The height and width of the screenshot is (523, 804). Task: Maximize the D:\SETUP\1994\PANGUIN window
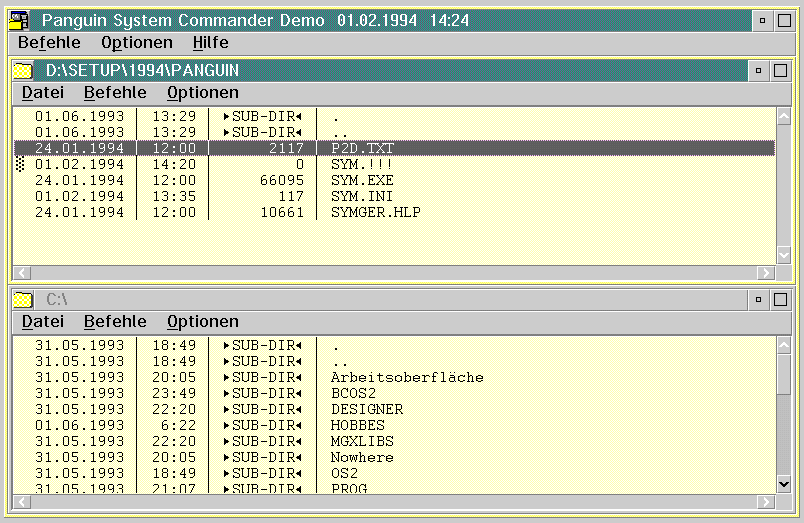[x=780, y=71]
